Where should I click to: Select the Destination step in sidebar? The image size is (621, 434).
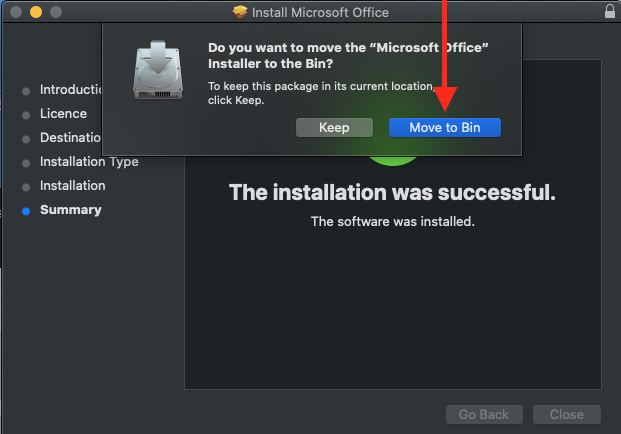[71, 138]
